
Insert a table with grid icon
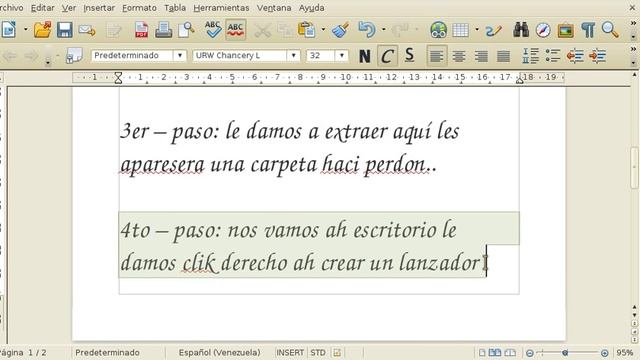(x=460, y=30)
